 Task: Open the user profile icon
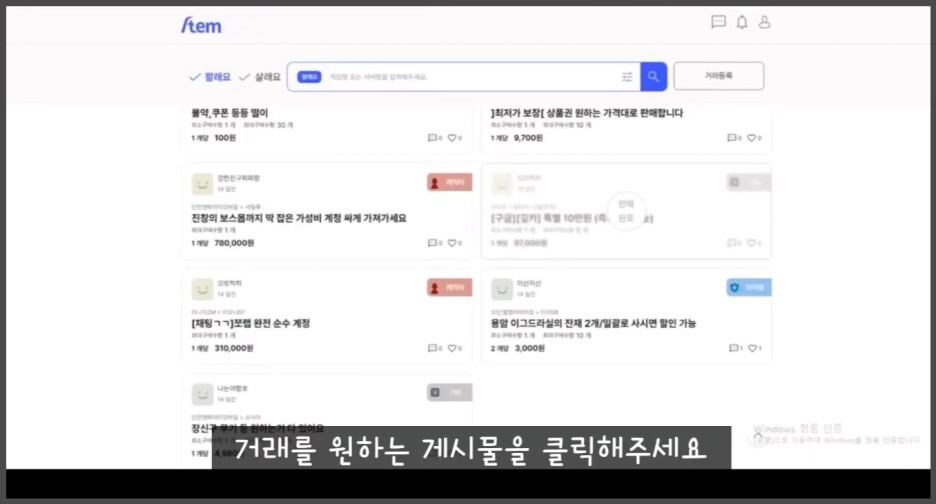click(x=764, y=22)
